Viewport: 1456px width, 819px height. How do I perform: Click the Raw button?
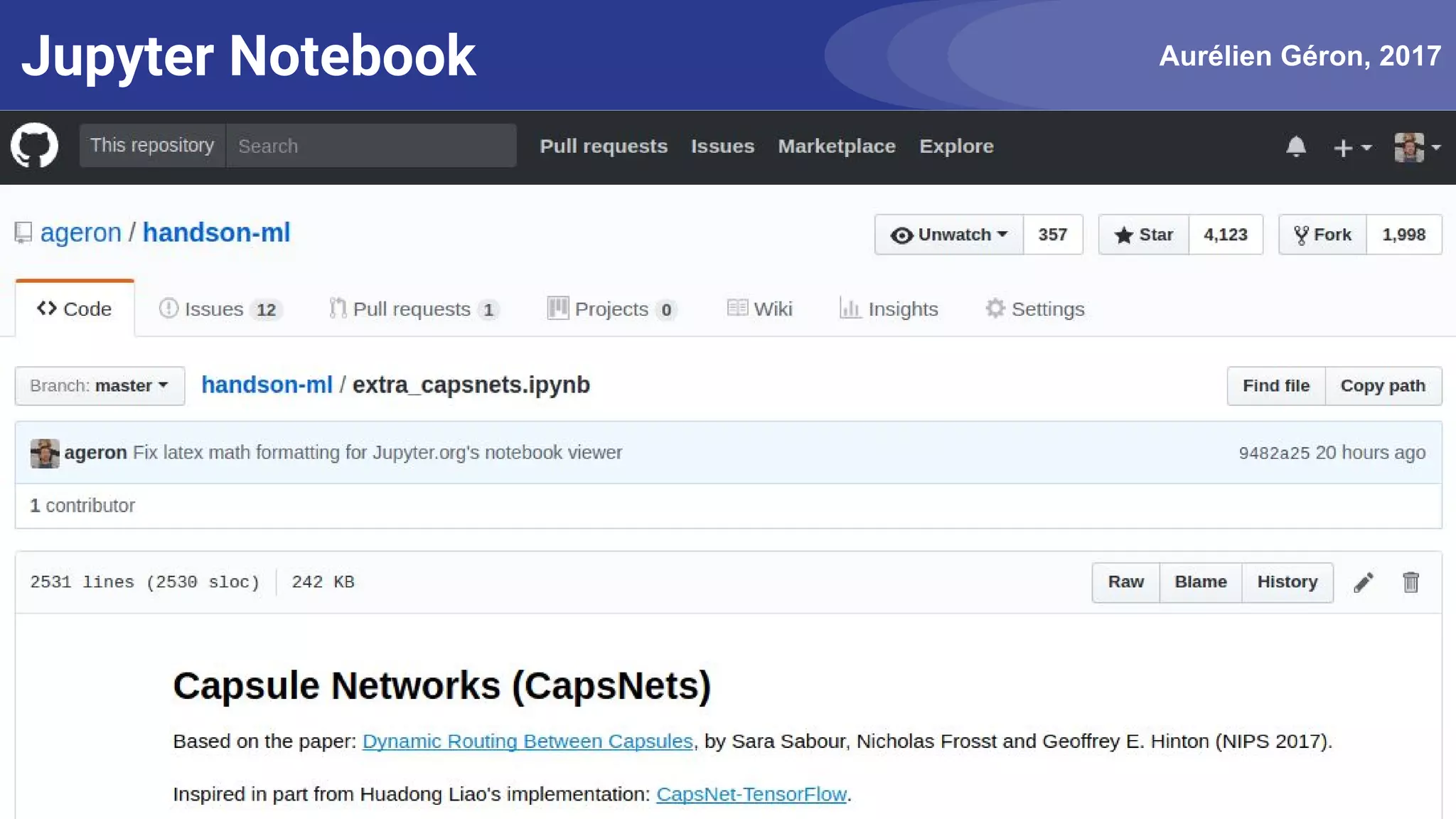(x=1125, y=582)
